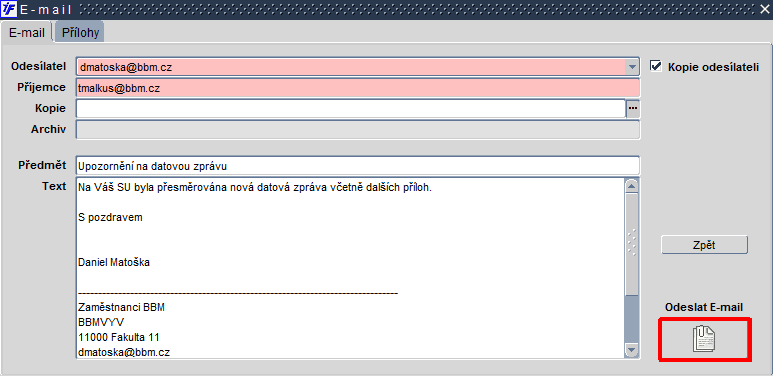Expand the Odesílatel dropdown arrow
This screenshot has width=773, height=376.
[632, 67]
